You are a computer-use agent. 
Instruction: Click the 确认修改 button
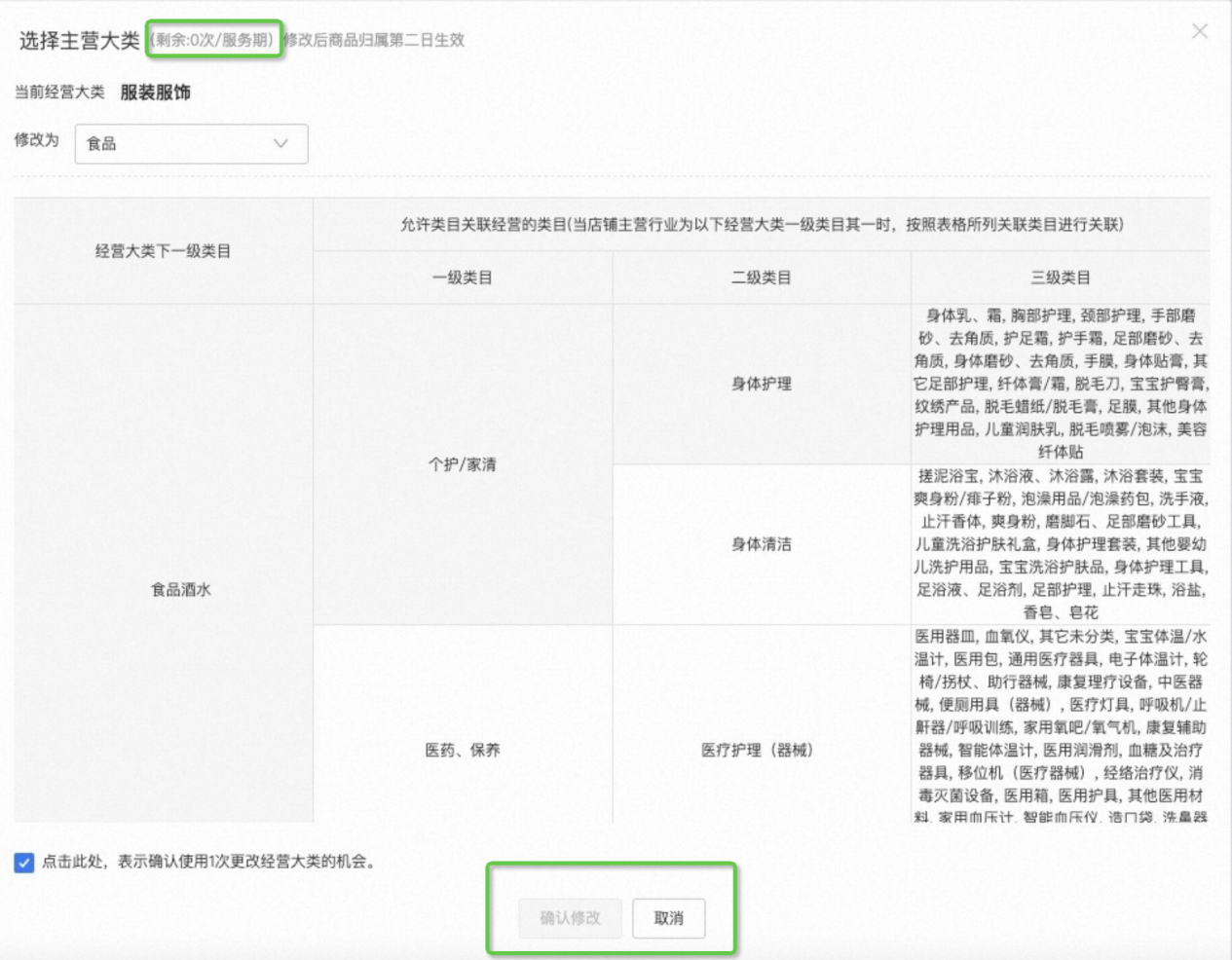570,917
